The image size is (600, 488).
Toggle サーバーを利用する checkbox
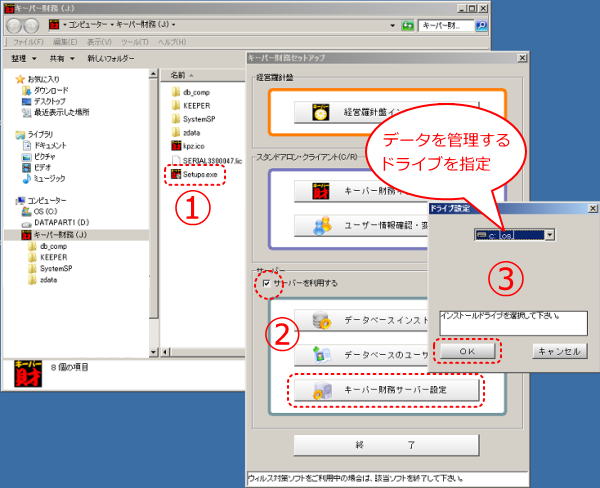coord(266,283)
